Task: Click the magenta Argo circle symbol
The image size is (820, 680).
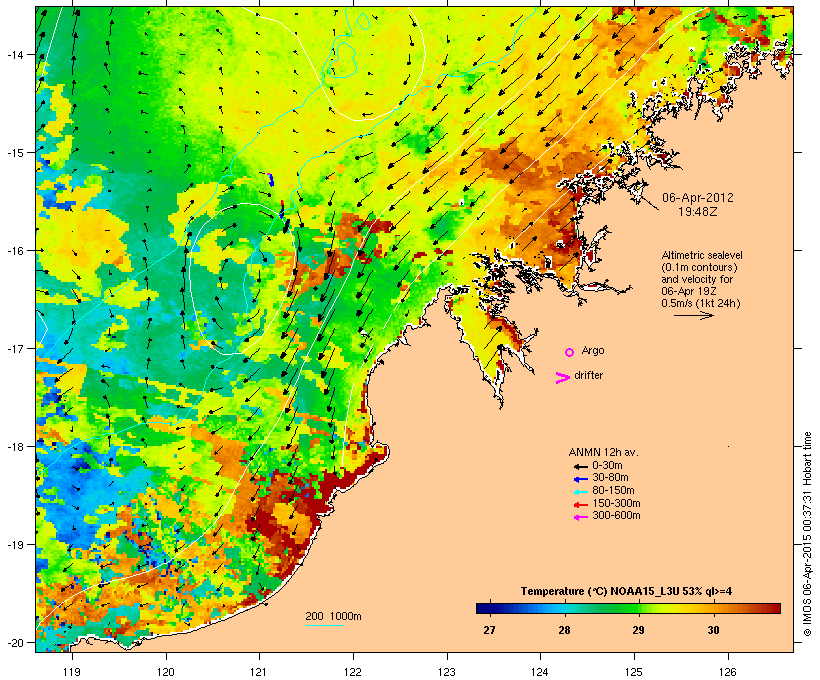Action: click(x=570, y=353)
